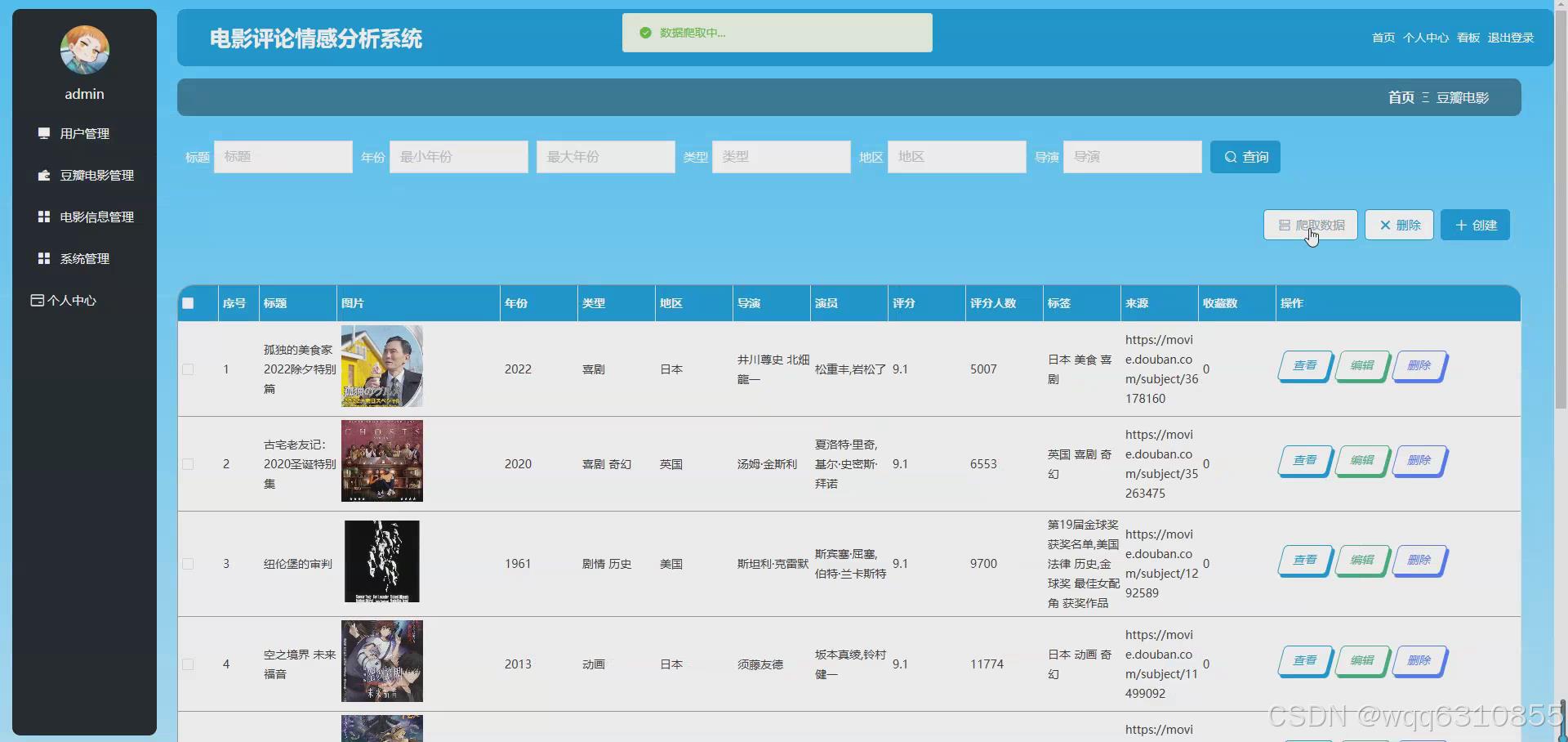The image size is (1568, 742).
Task: Click the 查询 search button
Action: pyautogui.click(x=1245, y=157)
